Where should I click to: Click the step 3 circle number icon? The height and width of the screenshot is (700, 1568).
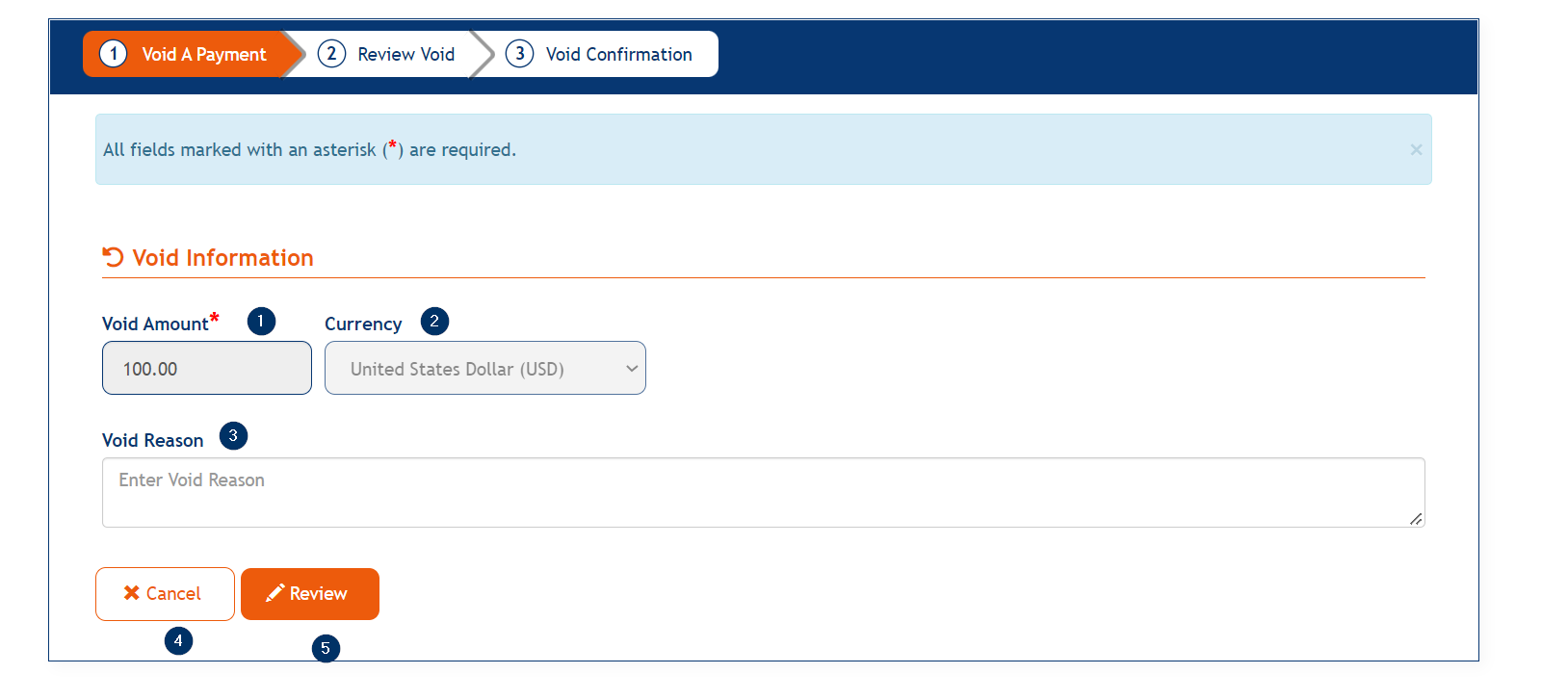[519, 54]
